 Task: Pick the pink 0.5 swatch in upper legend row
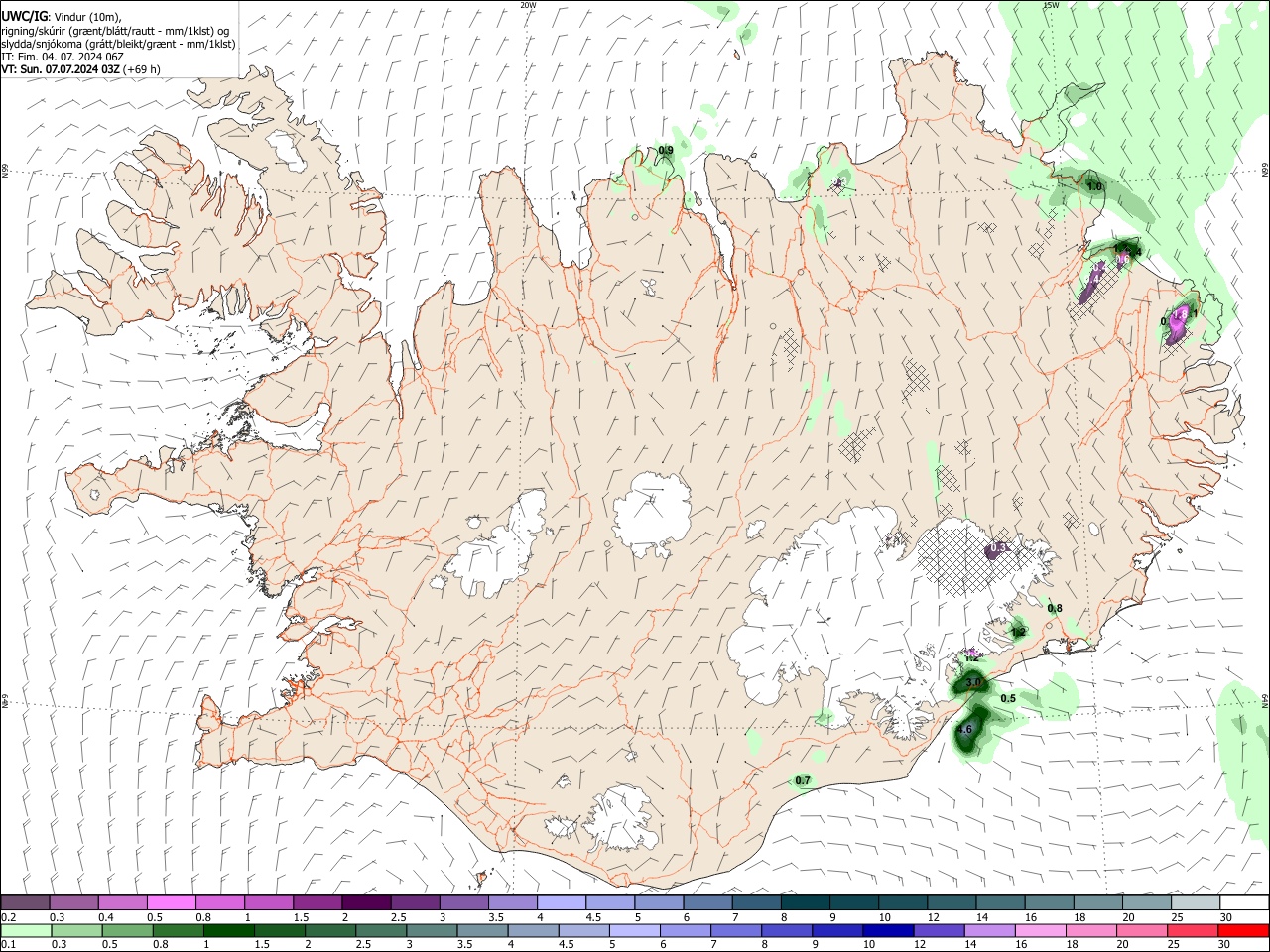[x=171, y=903]
